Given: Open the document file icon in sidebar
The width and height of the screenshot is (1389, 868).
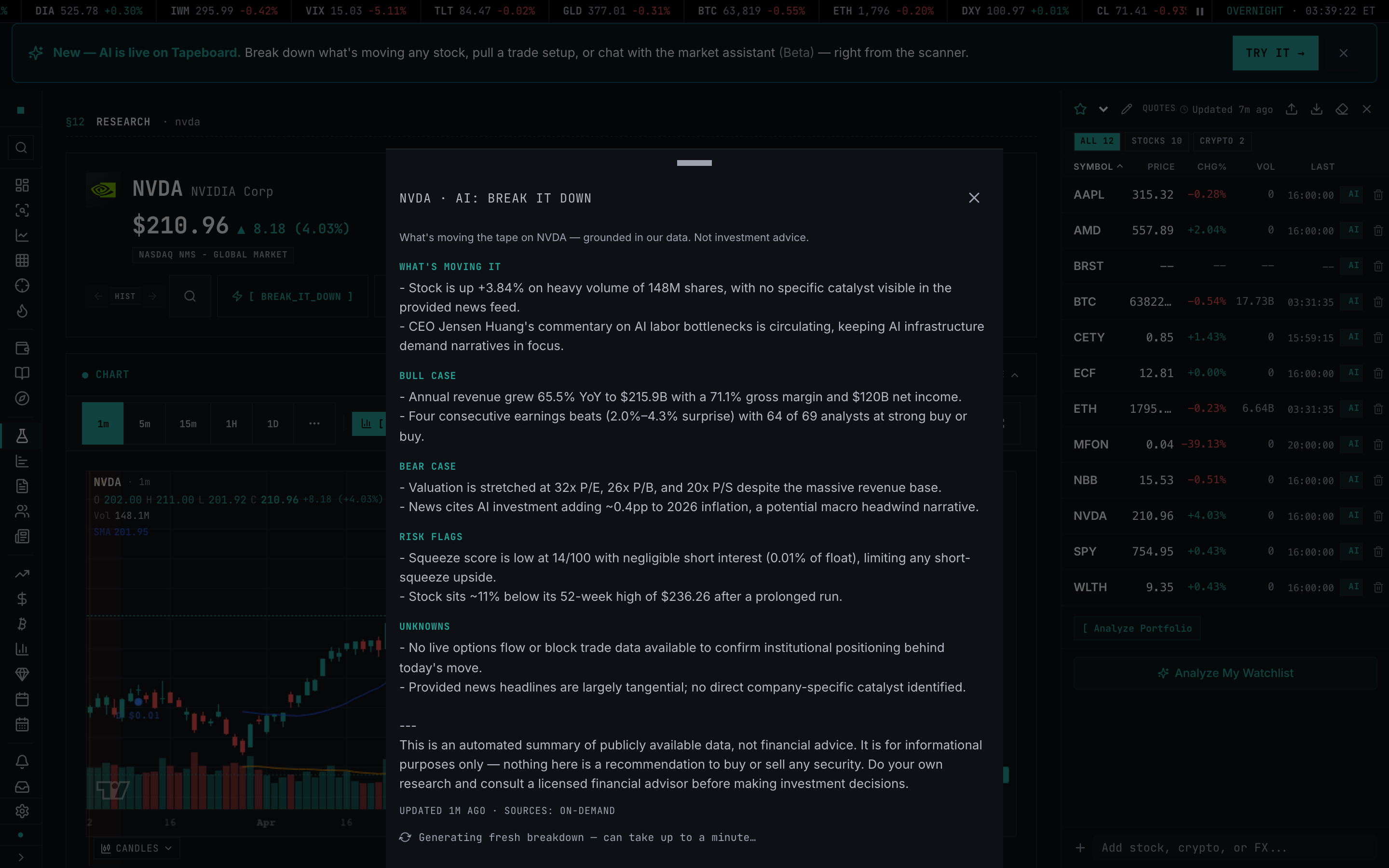Looking at the screenshot, I should (22, 486).
